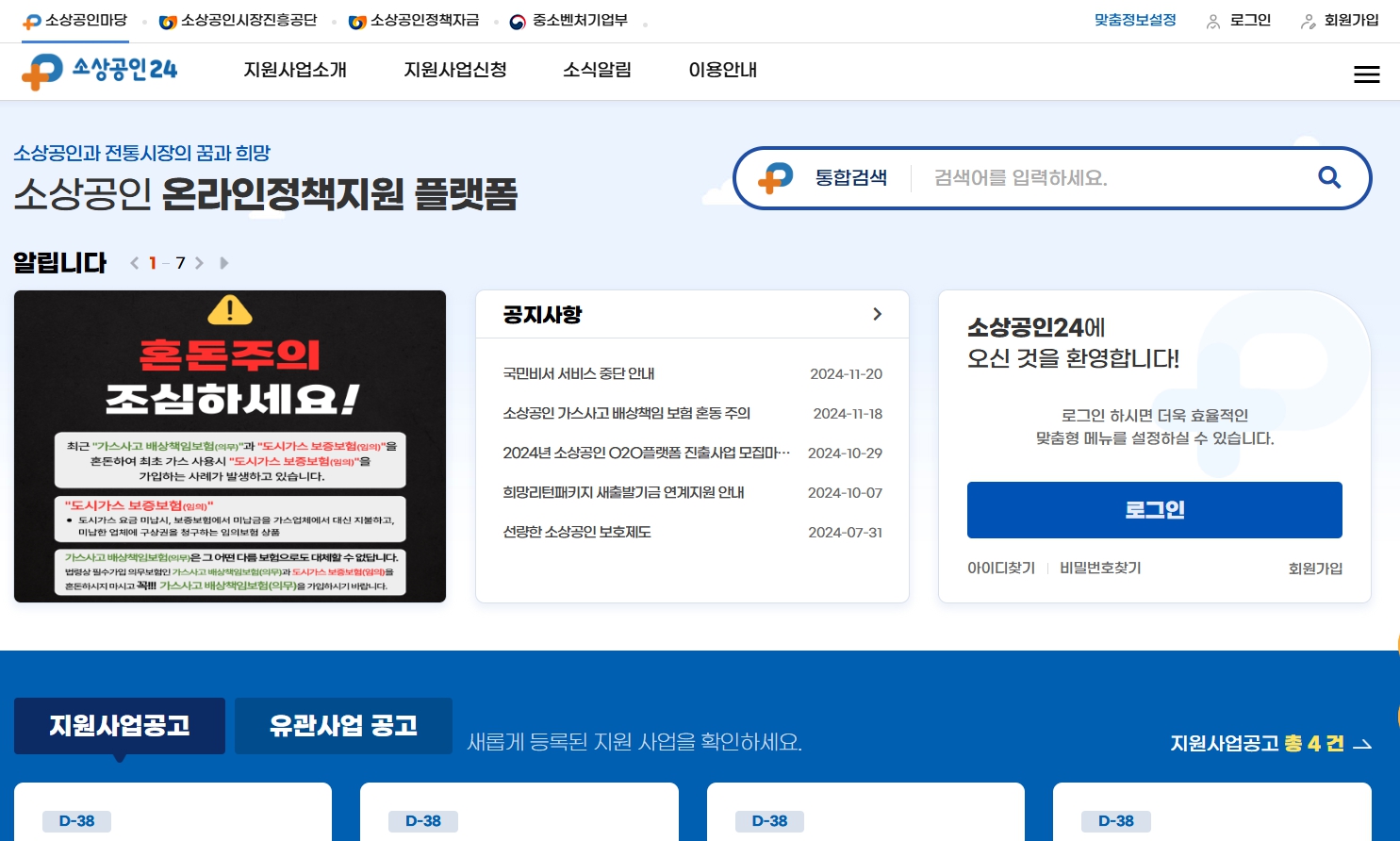
Task: Click the 소상공인24 logo
Action: (x=98, y=70)
